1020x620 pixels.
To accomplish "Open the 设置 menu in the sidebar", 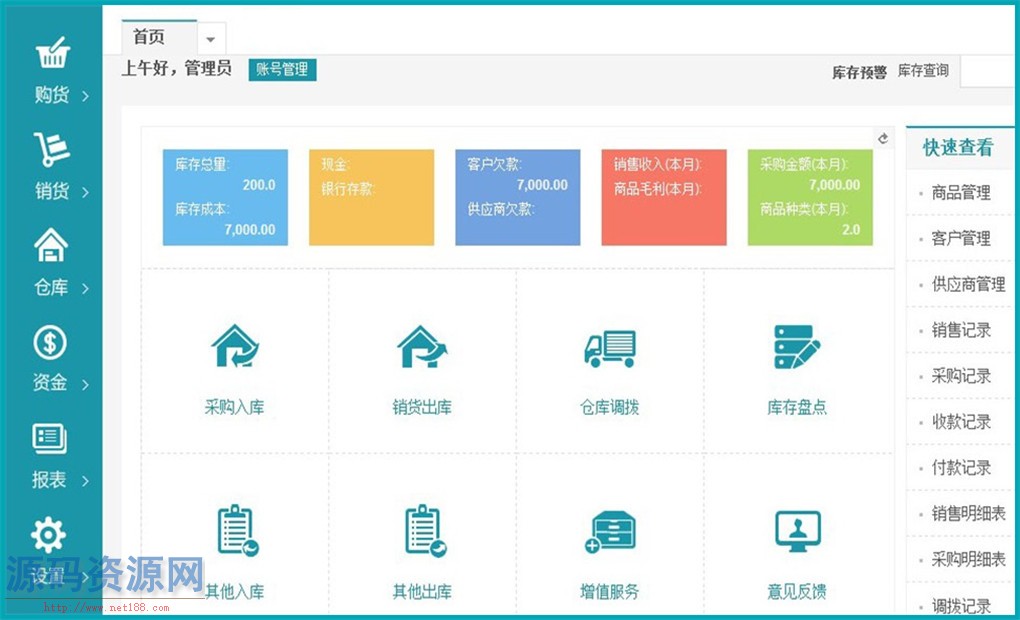I will coord(49,534).
